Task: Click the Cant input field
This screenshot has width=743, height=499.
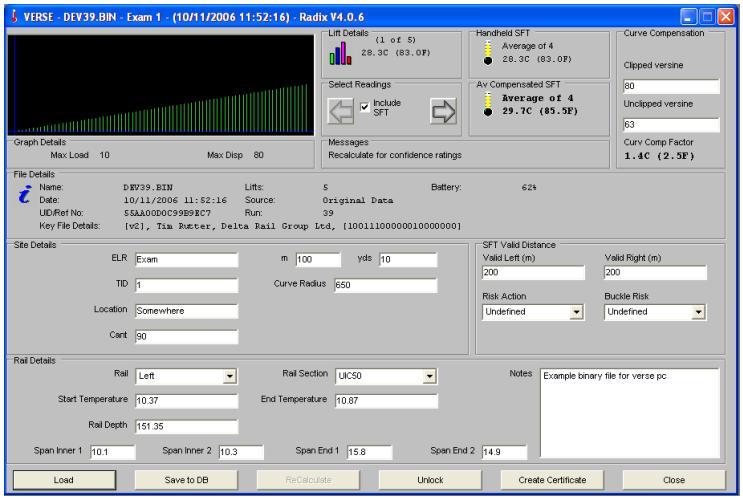Action: 186,336
